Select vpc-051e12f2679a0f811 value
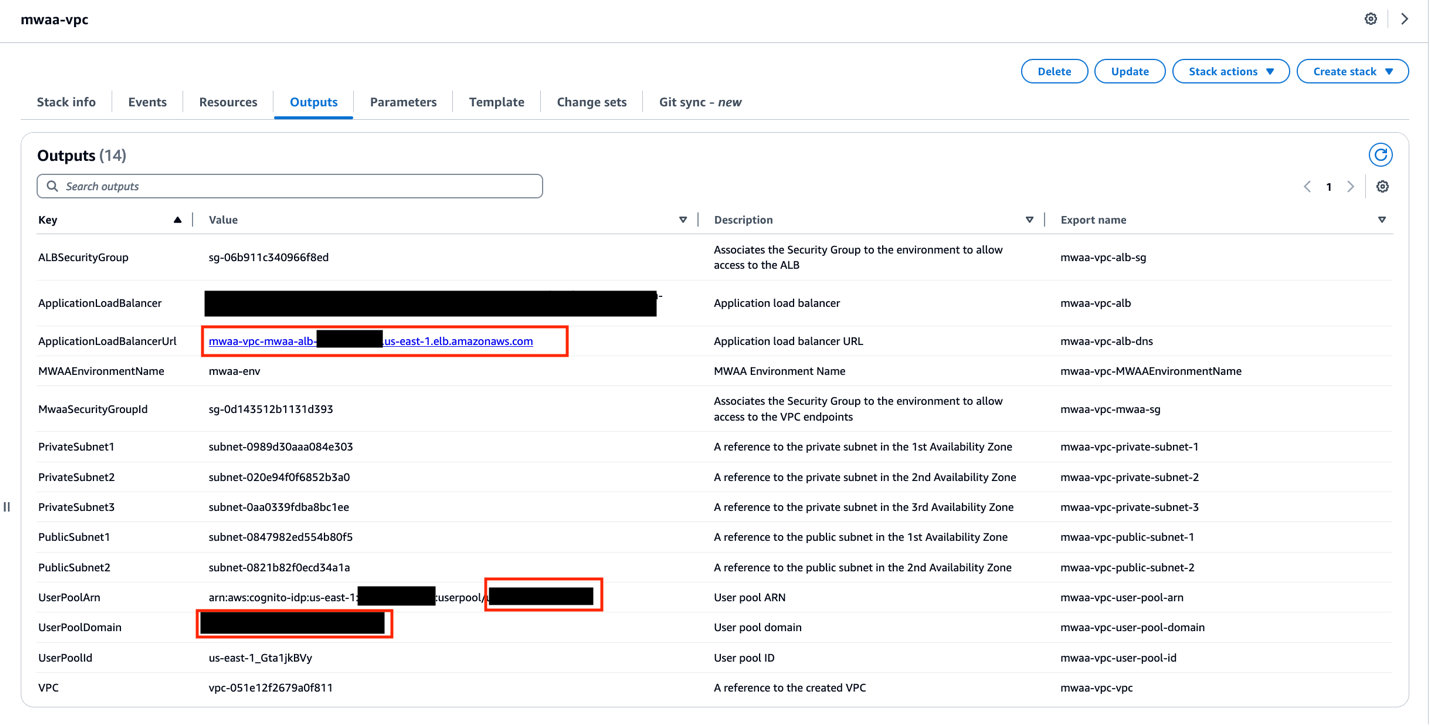Viewport: 1430px width, 727px height. click(x=271, y=689)
